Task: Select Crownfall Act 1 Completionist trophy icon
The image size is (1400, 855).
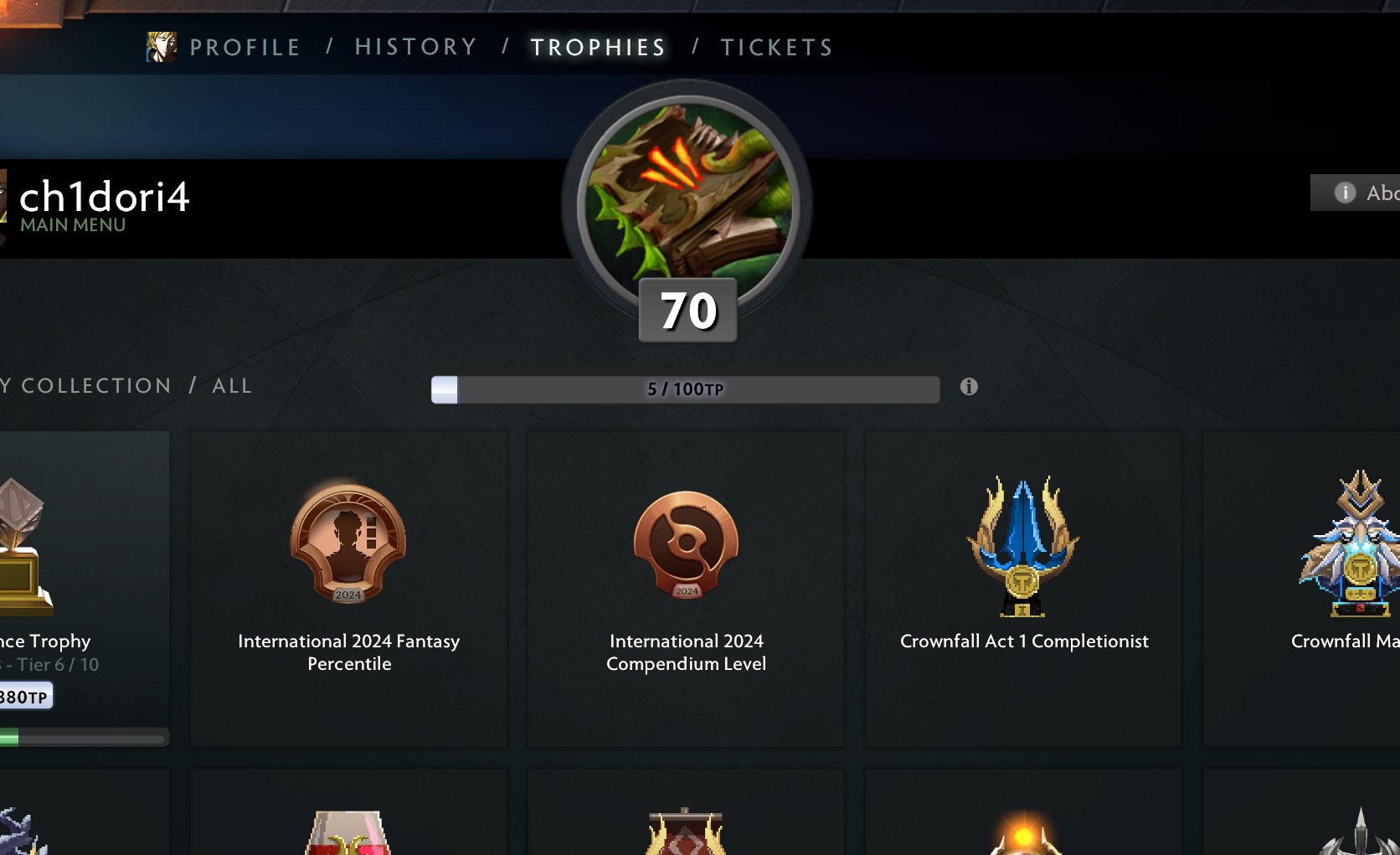Action: (x=1023, y=545)
